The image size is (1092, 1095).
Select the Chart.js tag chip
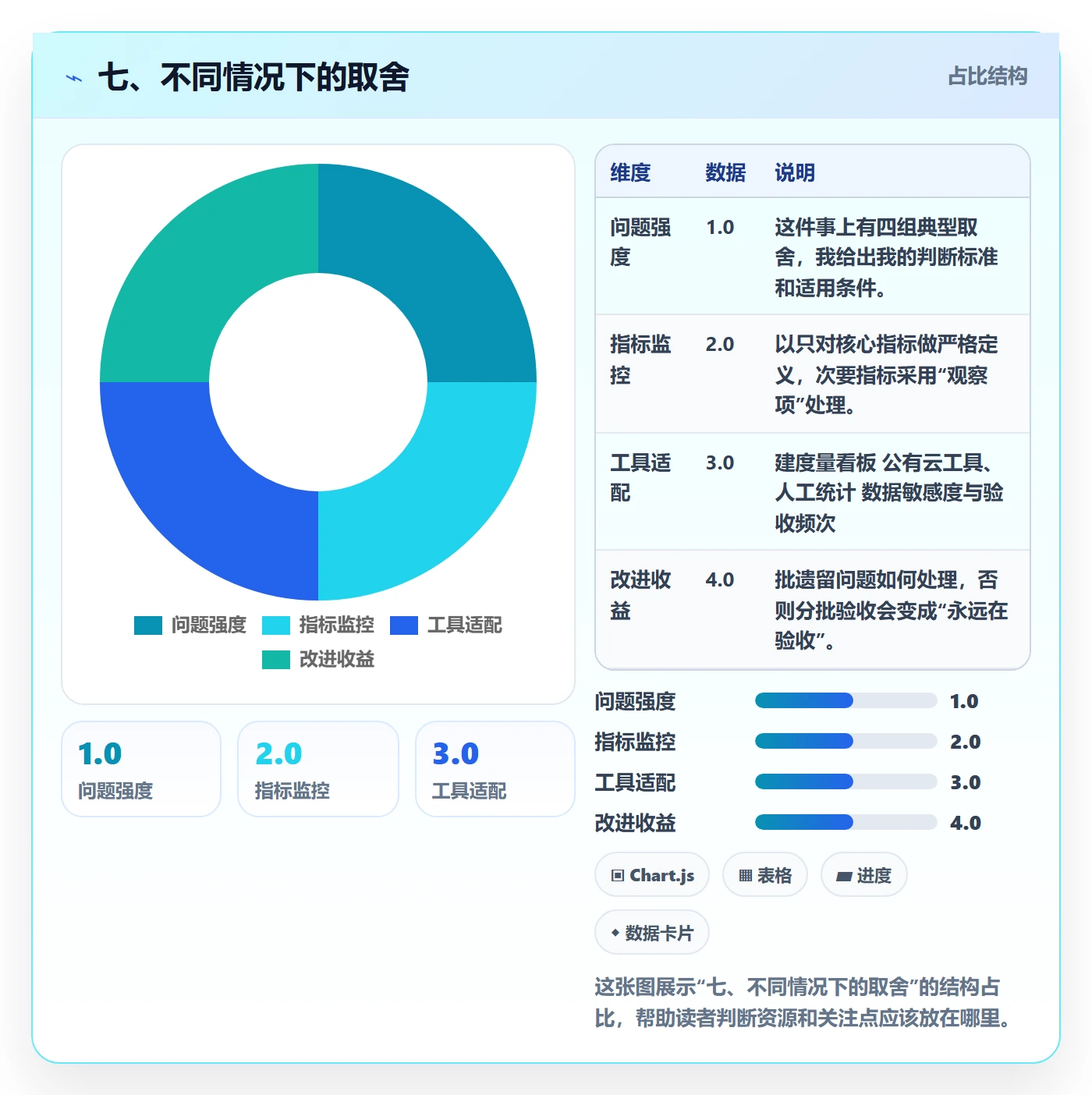point(652,875)
